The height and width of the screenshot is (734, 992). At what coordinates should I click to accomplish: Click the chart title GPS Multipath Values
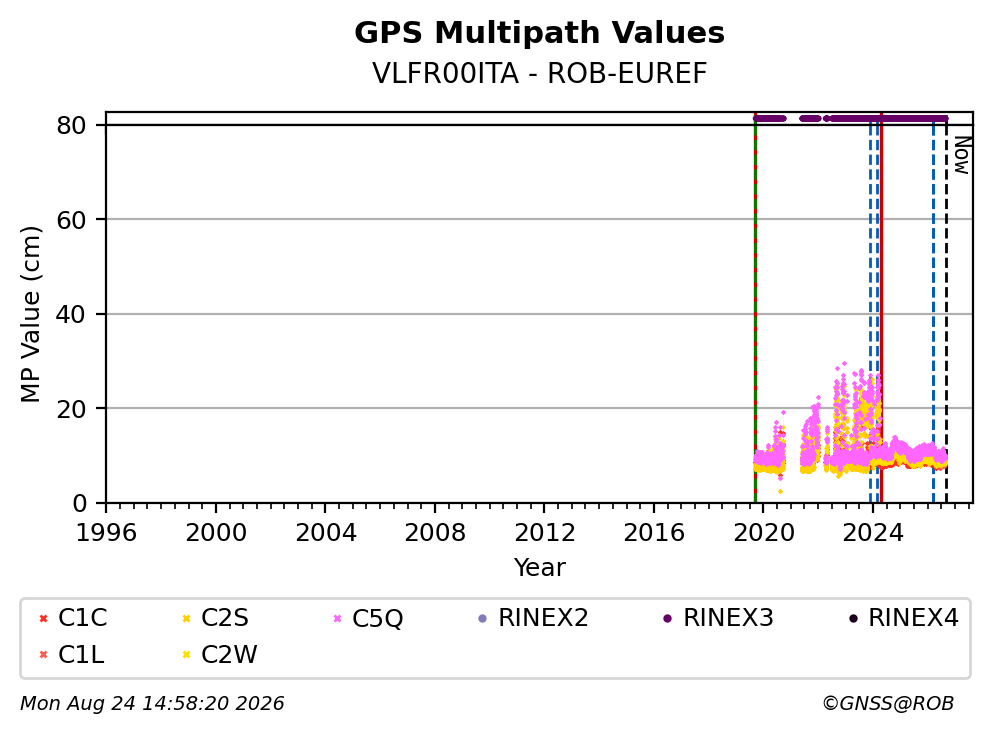coord(539,33)
